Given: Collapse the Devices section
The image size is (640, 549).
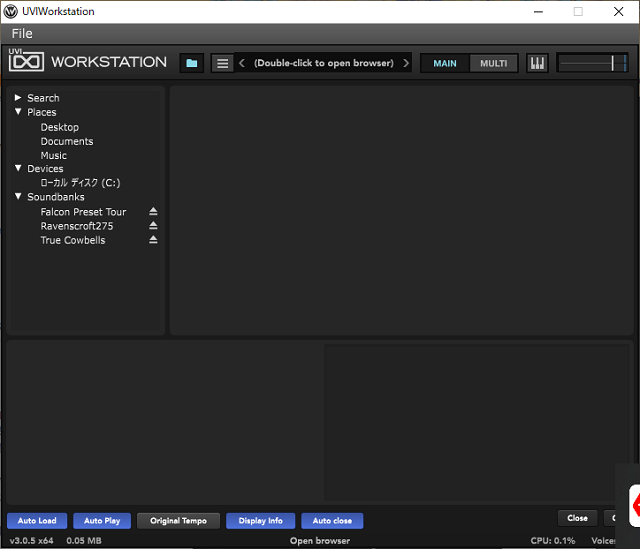Looking at the screenshot, I should [x=18, y=168].
